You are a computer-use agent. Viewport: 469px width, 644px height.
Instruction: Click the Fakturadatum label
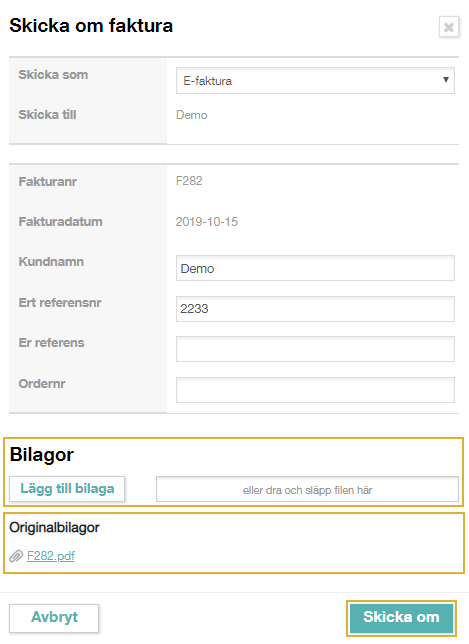(60, 222)
